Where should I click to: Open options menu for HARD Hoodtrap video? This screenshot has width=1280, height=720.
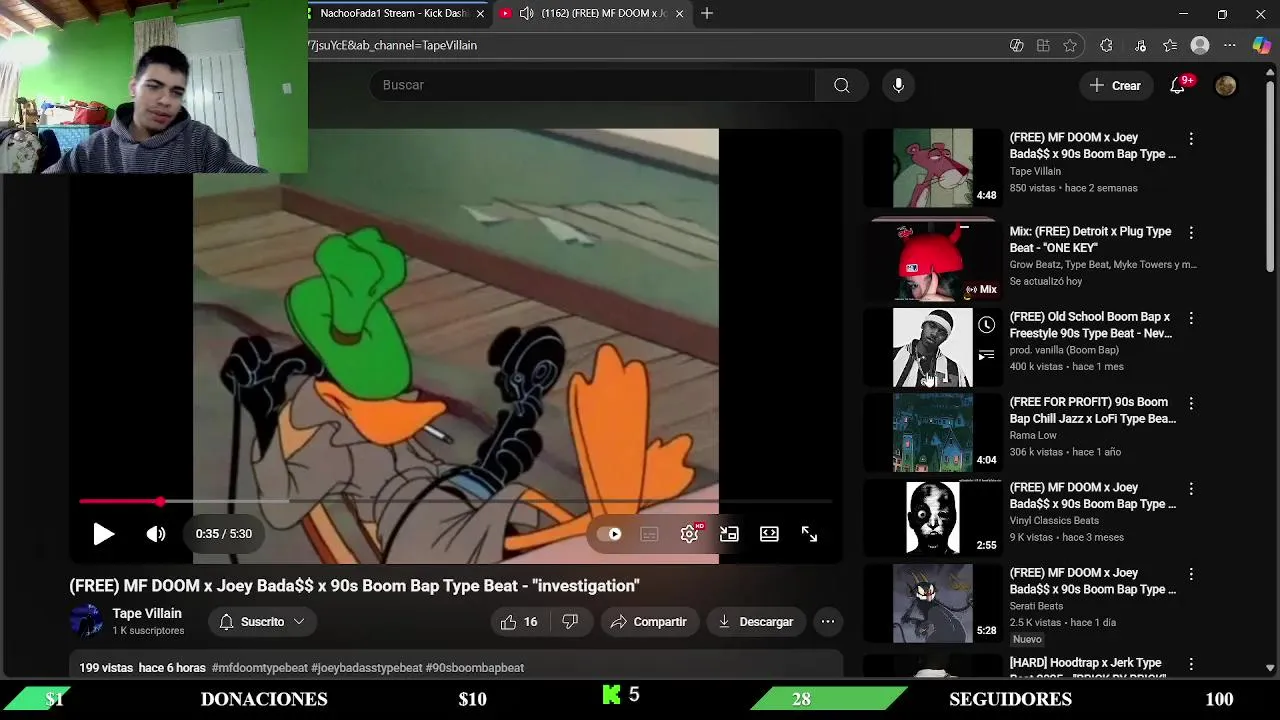pos(1190,665)
